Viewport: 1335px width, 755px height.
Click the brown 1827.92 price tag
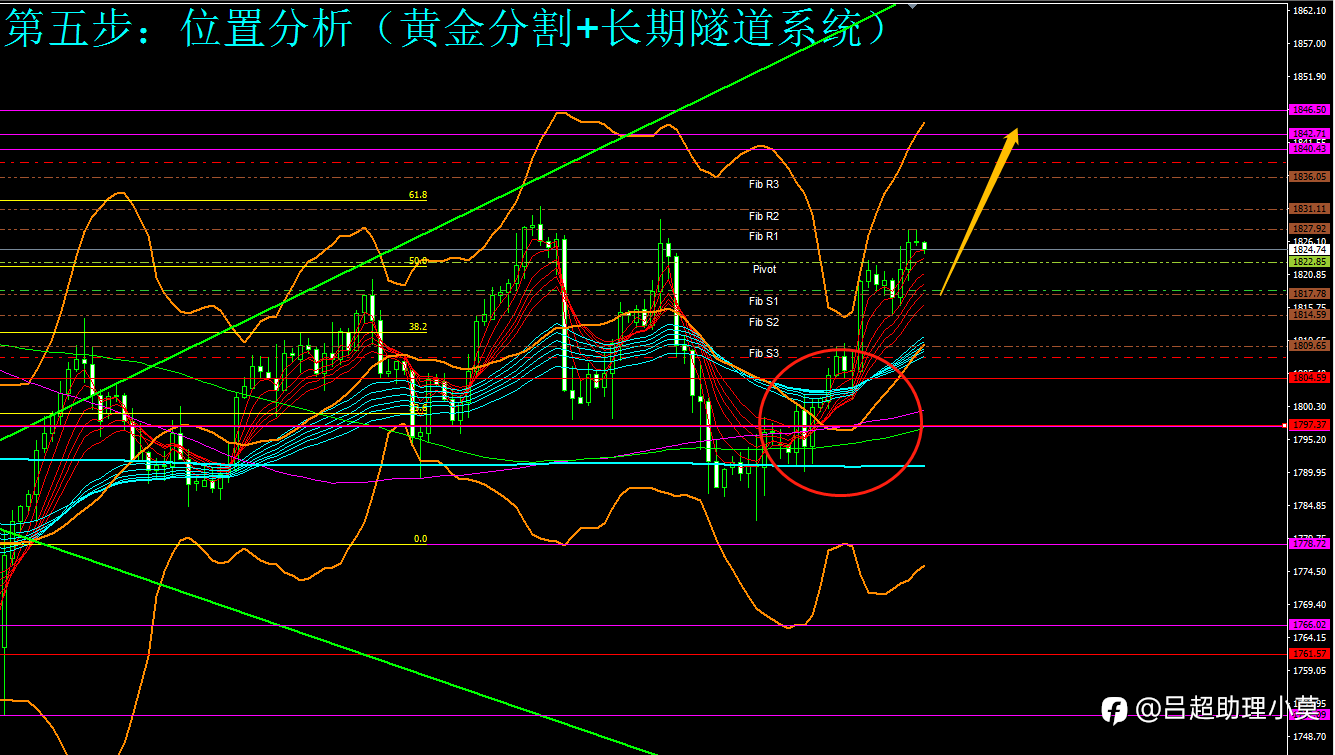(1309, 228)
